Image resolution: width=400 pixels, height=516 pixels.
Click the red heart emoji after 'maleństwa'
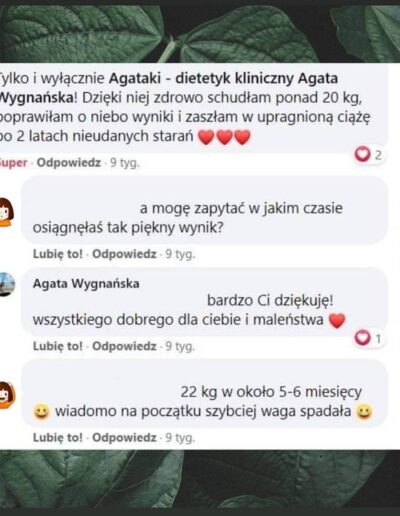coord(337,321)
